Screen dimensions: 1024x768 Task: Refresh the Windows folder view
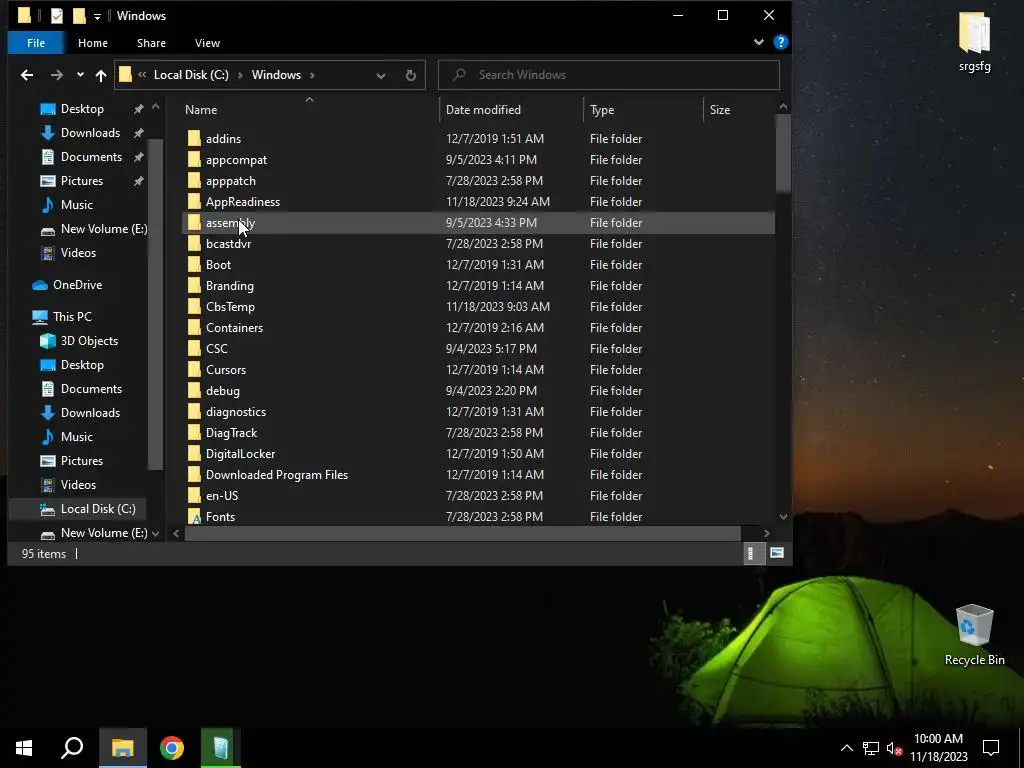411,75
